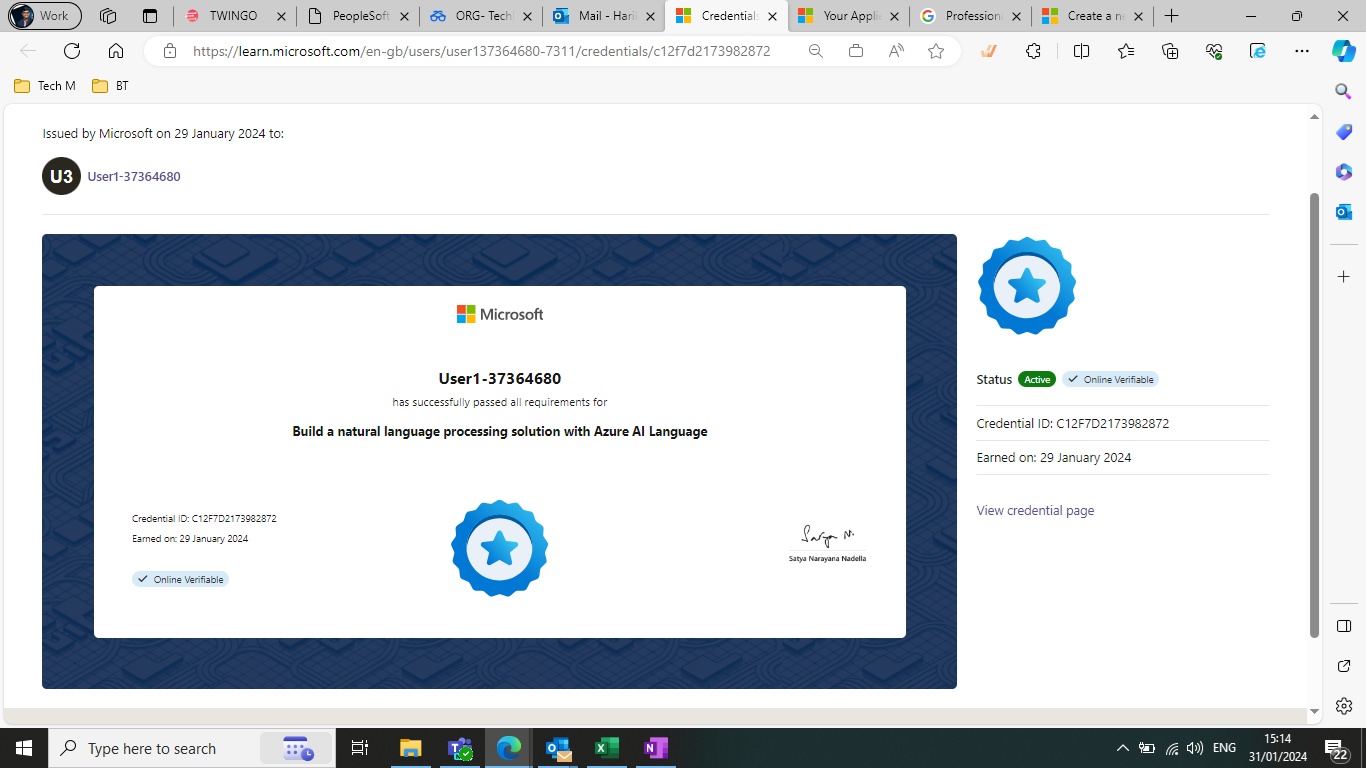Toggle the sidebar panel layout icon
Screen dimensions: 1366x768
pos(1344,626)
